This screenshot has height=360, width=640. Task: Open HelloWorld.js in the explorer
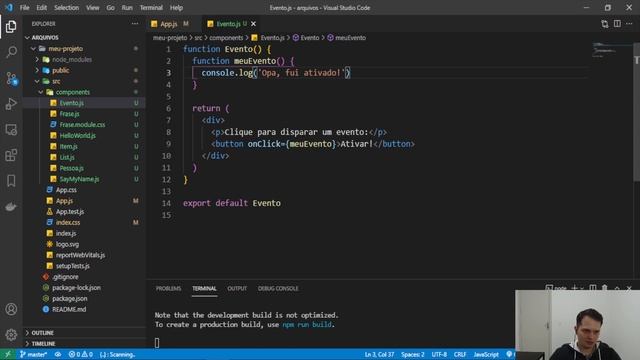click(x=78, y=136)
